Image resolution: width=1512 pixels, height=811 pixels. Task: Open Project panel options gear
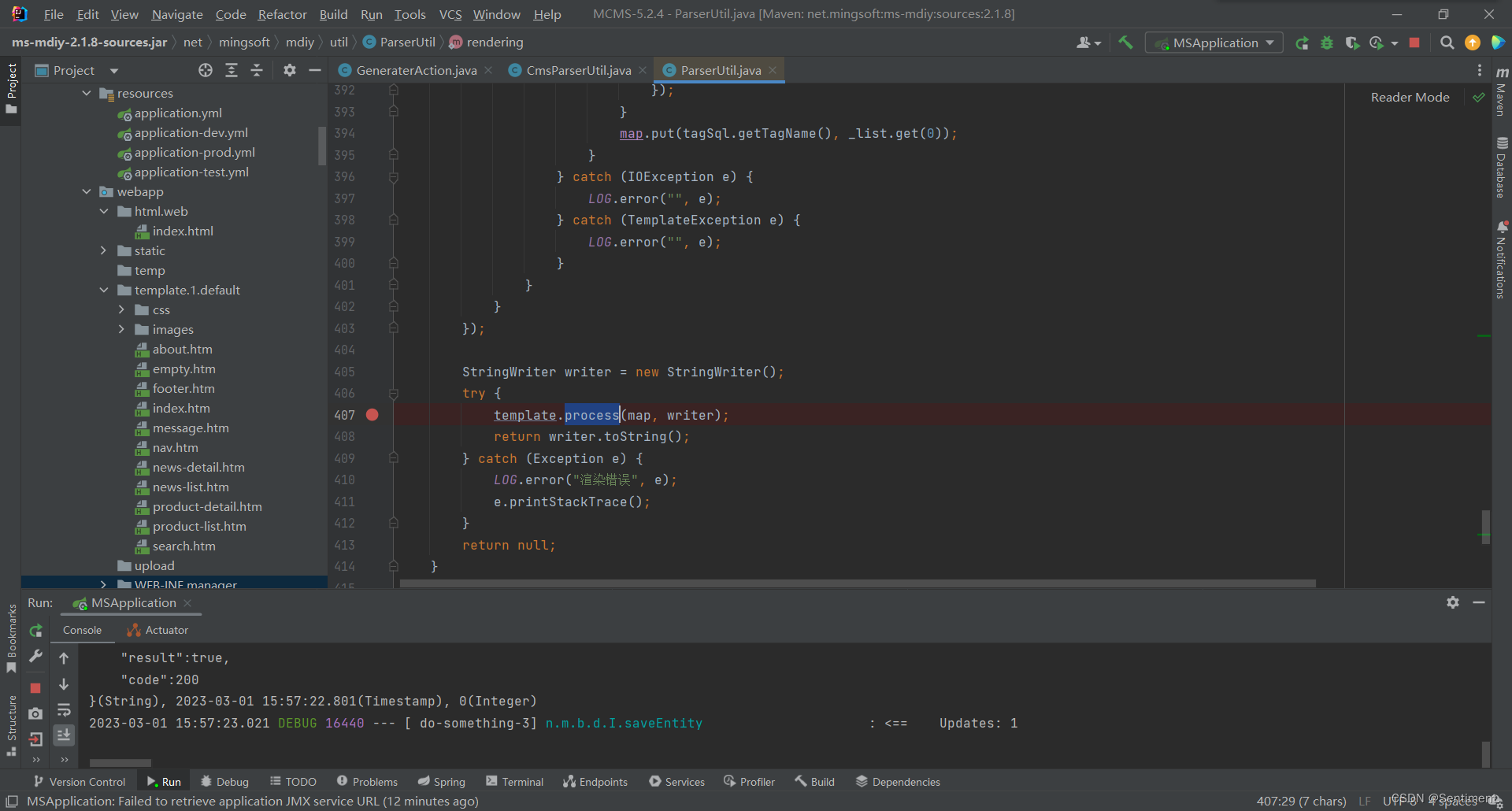click(290, 70)
